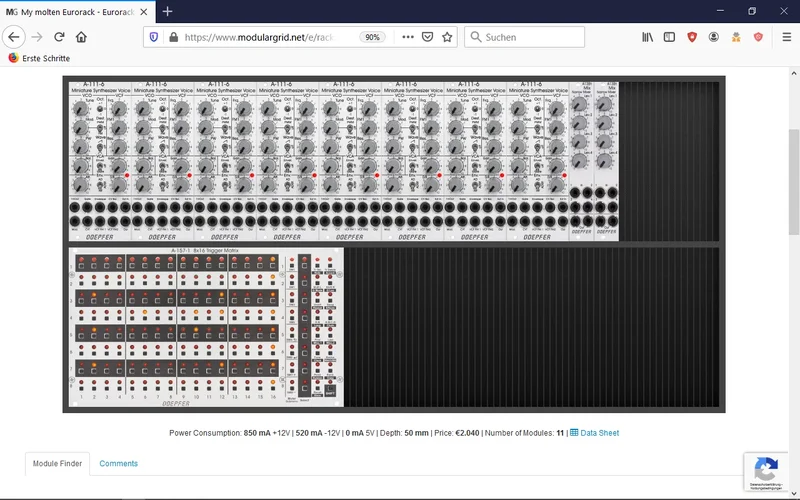Click the SHIFT button on Trigger Matrix
This screenshot has height=500, width=800.
329,392
